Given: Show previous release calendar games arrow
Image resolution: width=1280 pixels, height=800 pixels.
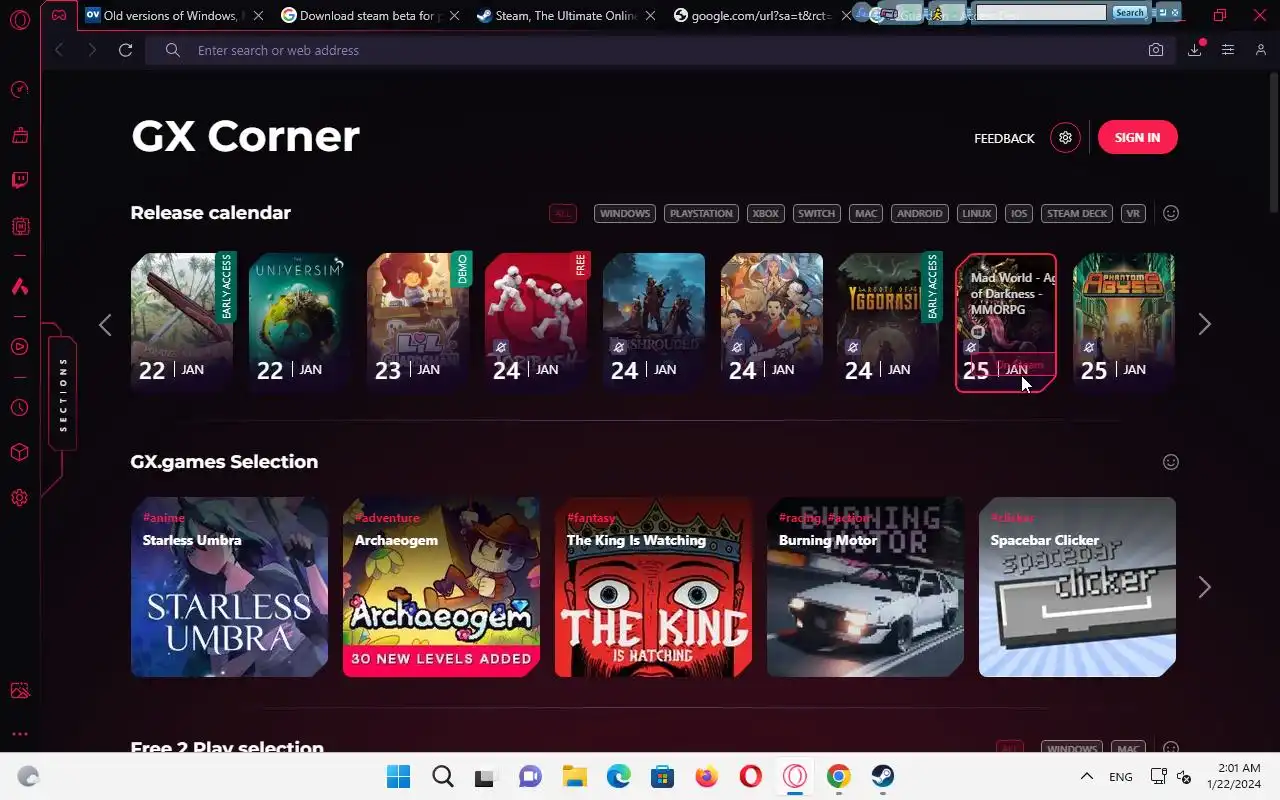Looking at the screenshot, I should pos(105,324).
